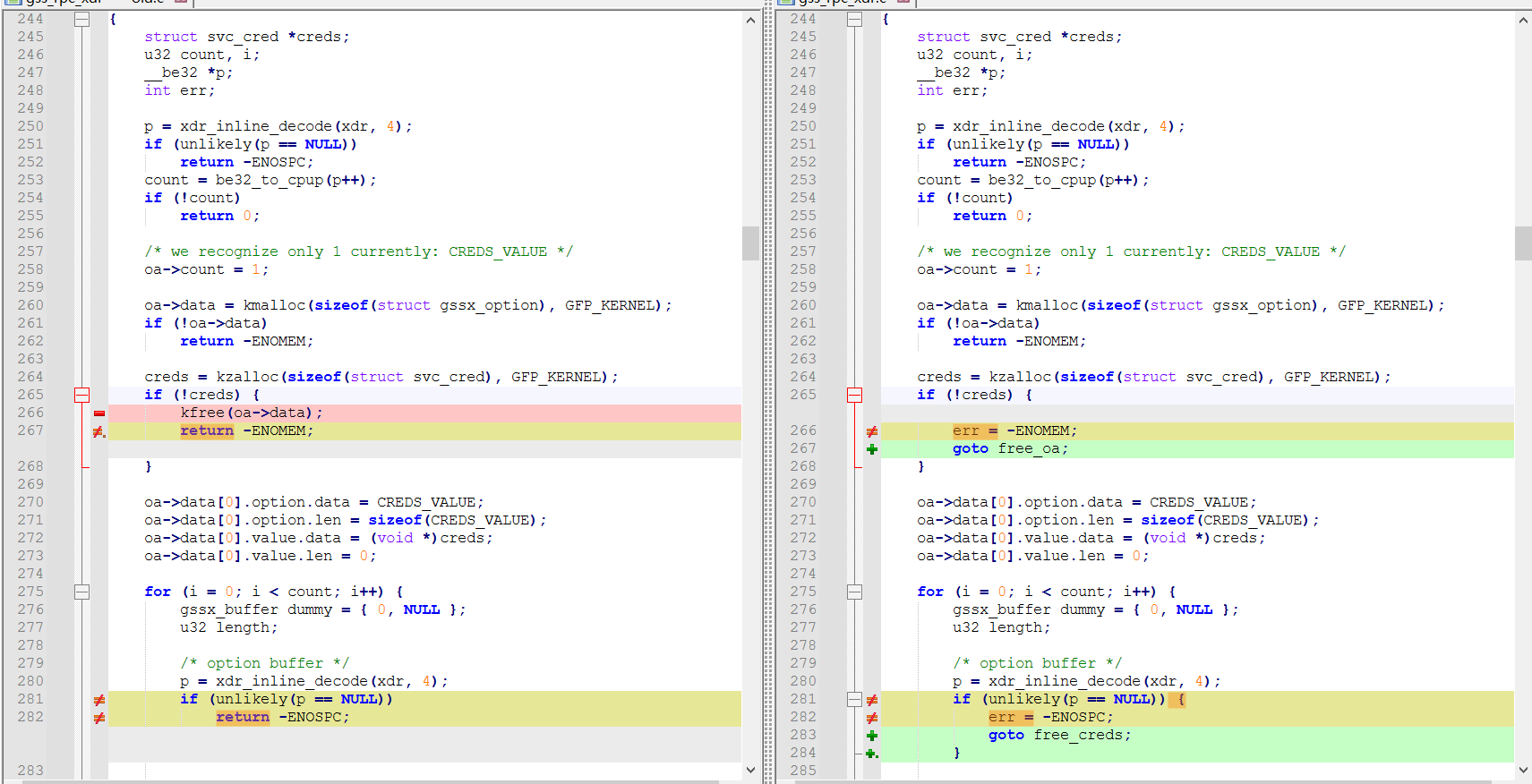The image size is (1532, 784).
Task: Click the not-equal marker on left line 281
Action: (99, 700)
